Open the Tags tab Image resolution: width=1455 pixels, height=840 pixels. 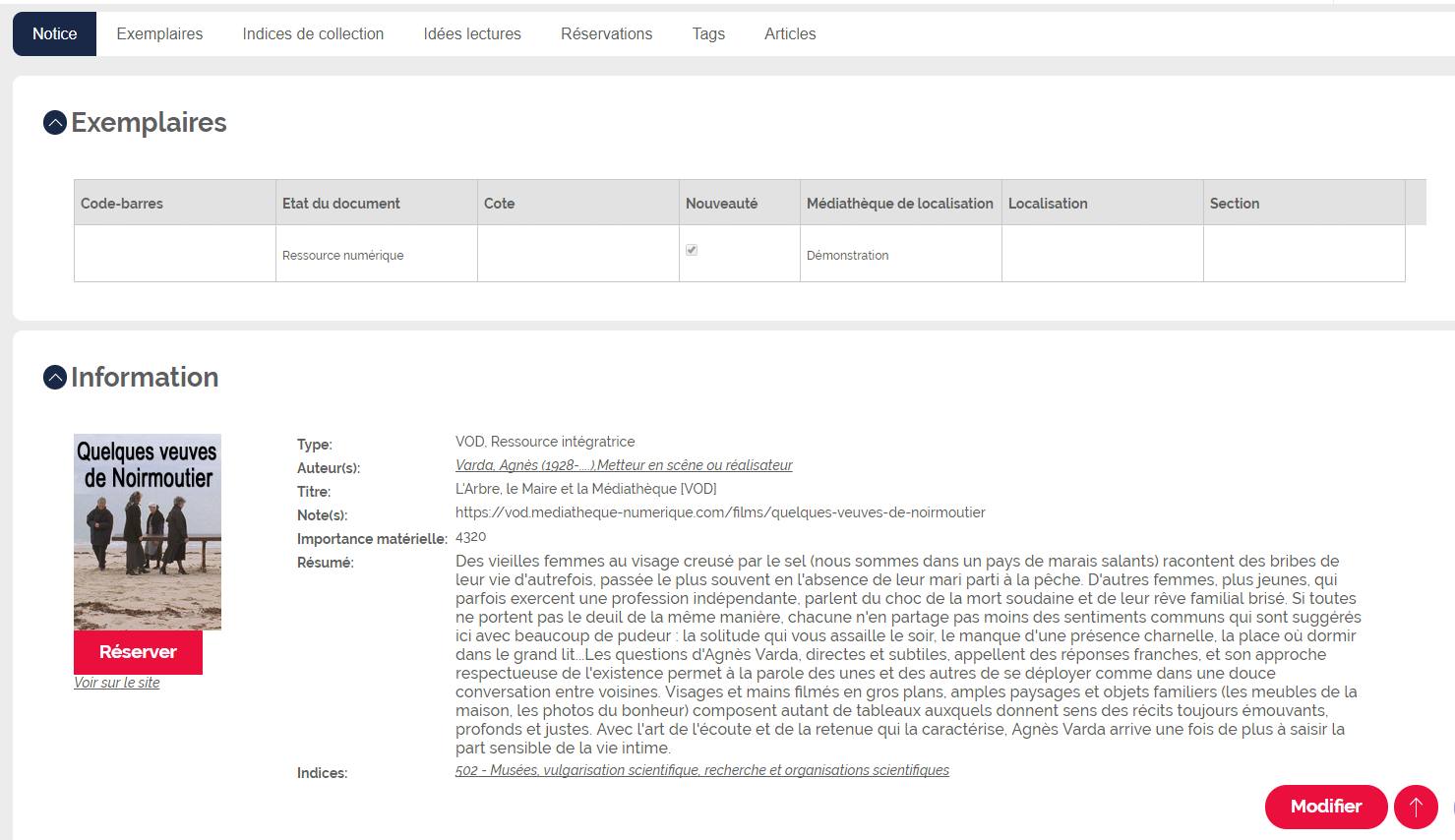(x=708, y=33)
